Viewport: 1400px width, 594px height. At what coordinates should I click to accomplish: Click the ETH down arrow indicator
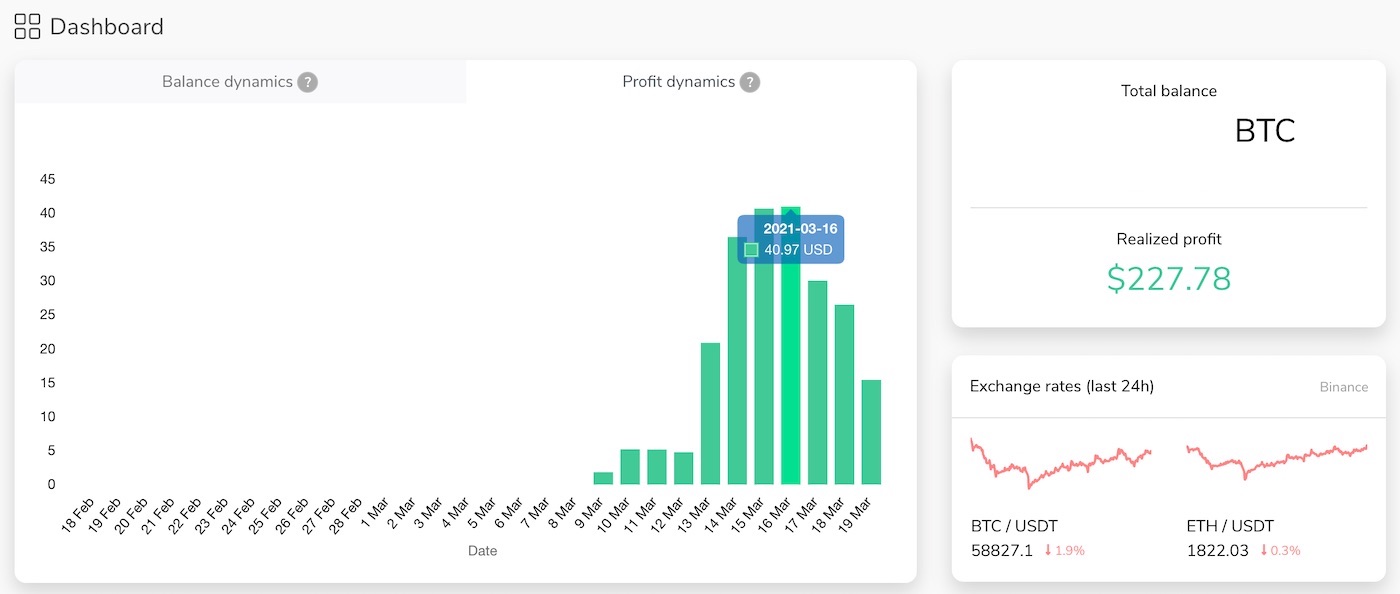pos(1264,551)
